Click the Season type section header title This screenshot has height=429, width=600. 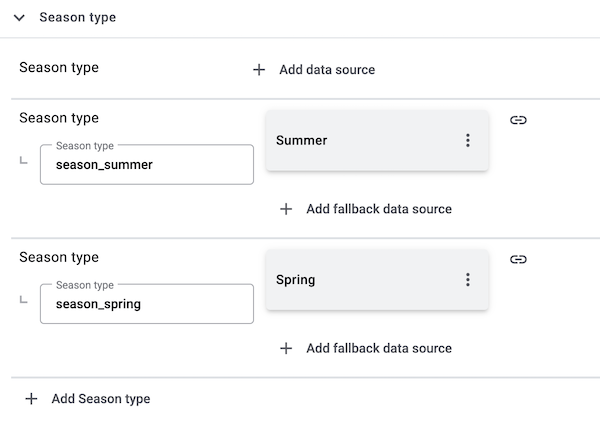pos(77,18)
